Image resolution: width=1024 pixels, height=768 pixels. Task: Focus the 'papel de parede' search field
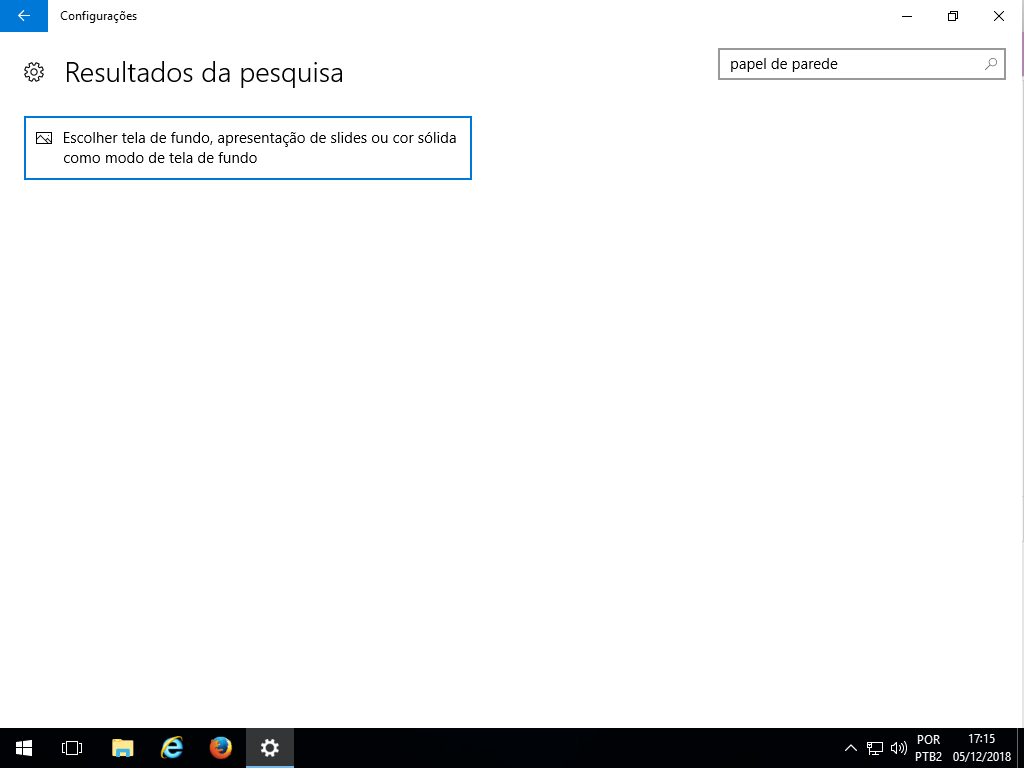click(850, 64)
